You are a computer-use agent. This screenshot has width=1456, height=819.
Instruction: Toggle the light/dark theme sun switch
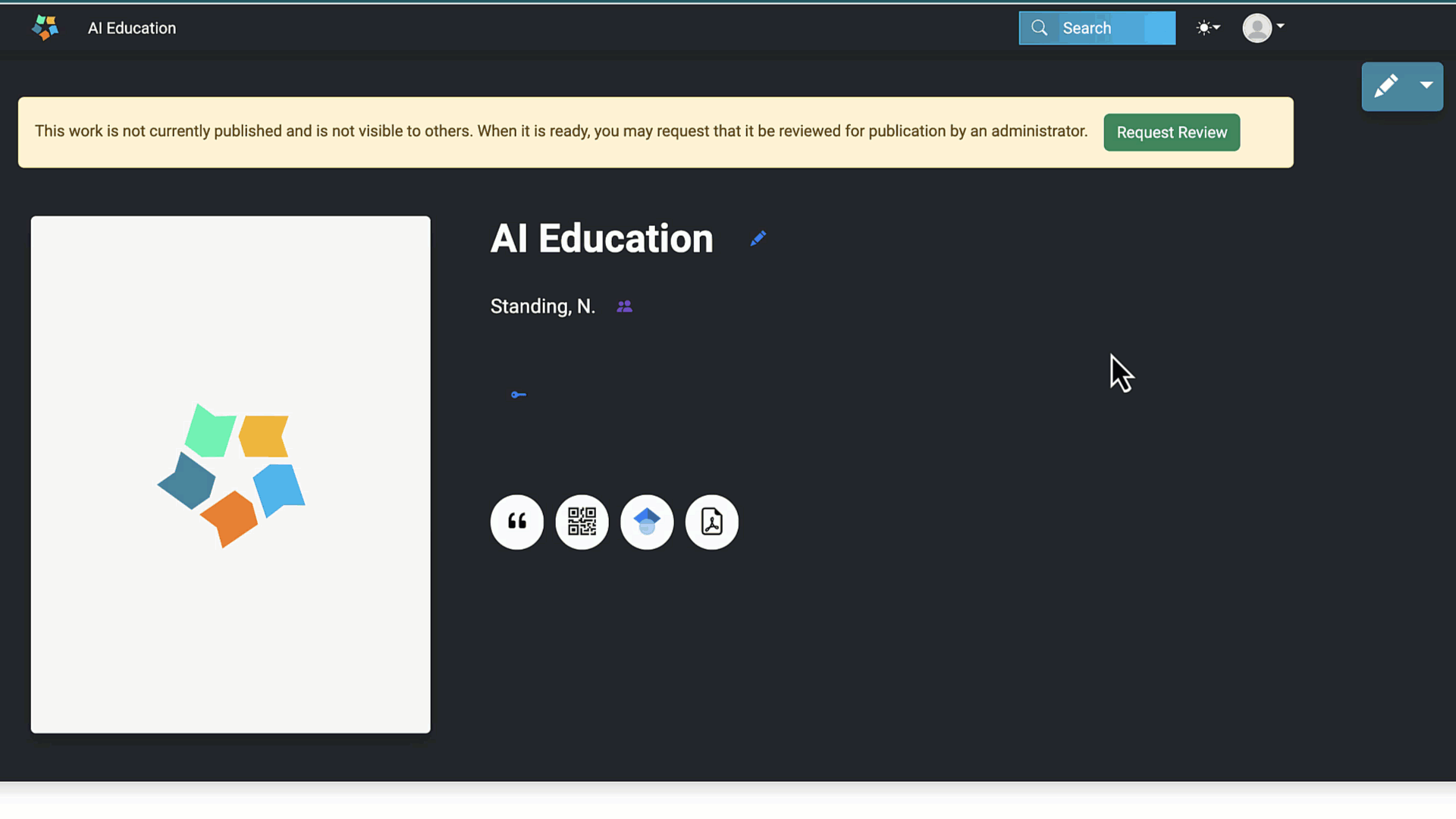(1207, 28)
